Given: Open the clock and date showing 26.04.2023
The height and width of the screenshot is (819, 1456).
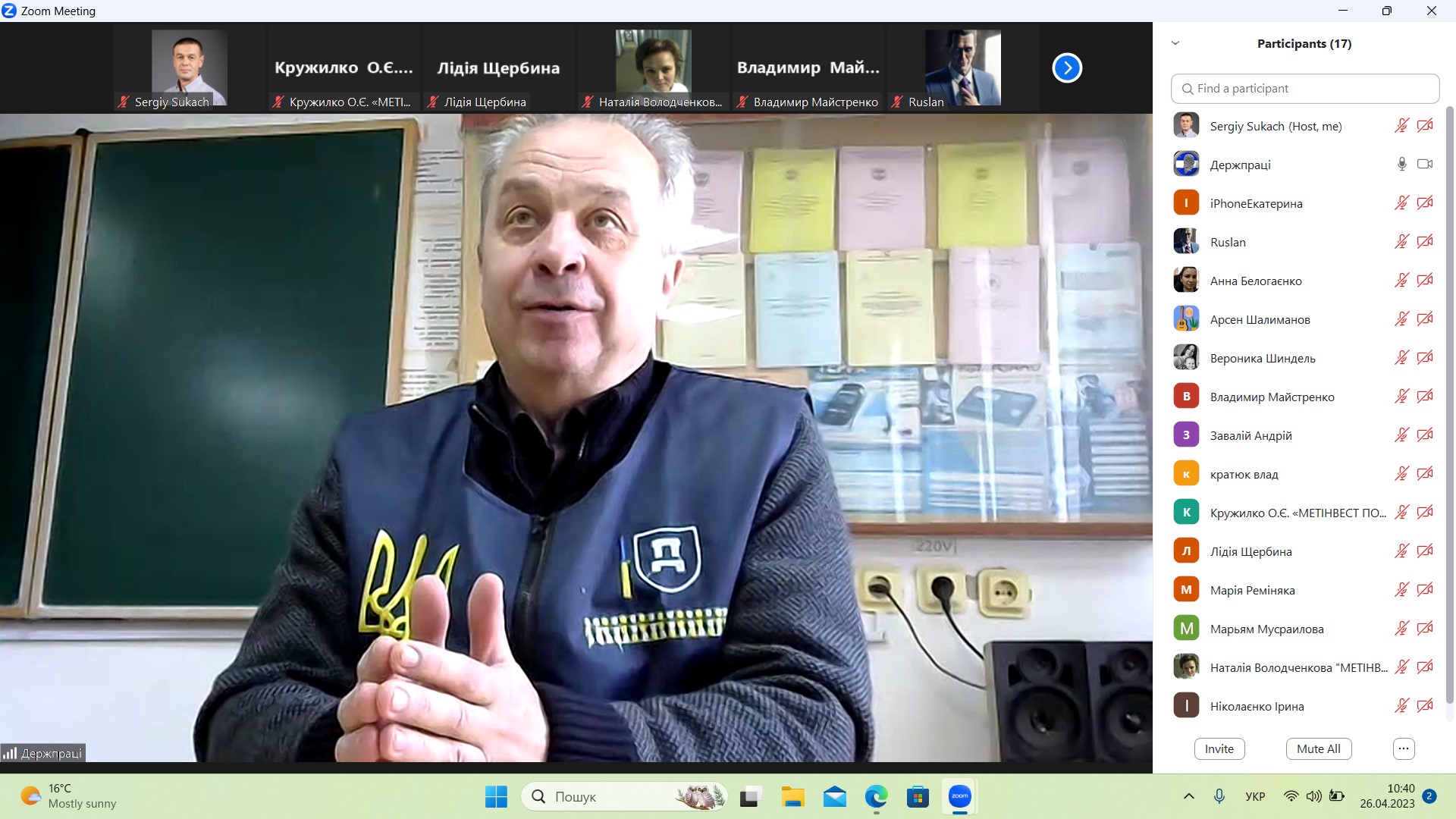Looking at the screenshot, I should click(1387, 796).
